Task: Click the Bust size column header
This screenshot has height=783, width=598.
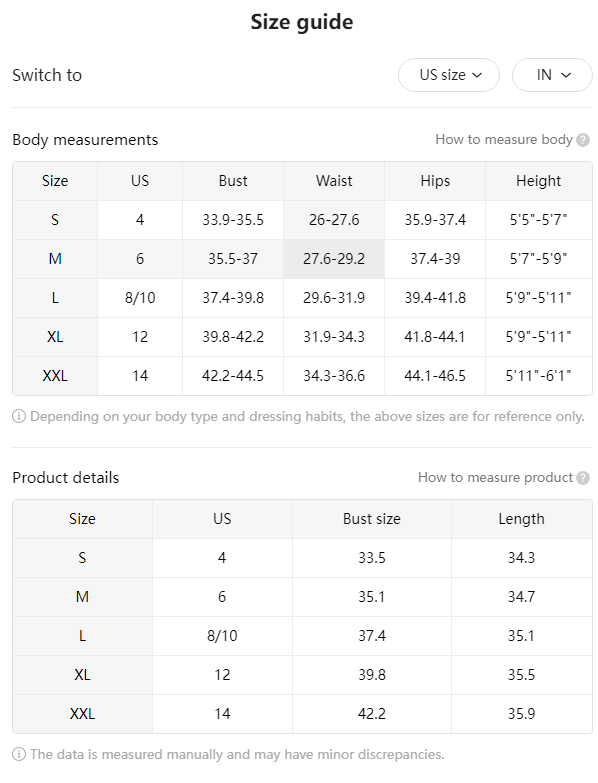Action: pos(372,519)
